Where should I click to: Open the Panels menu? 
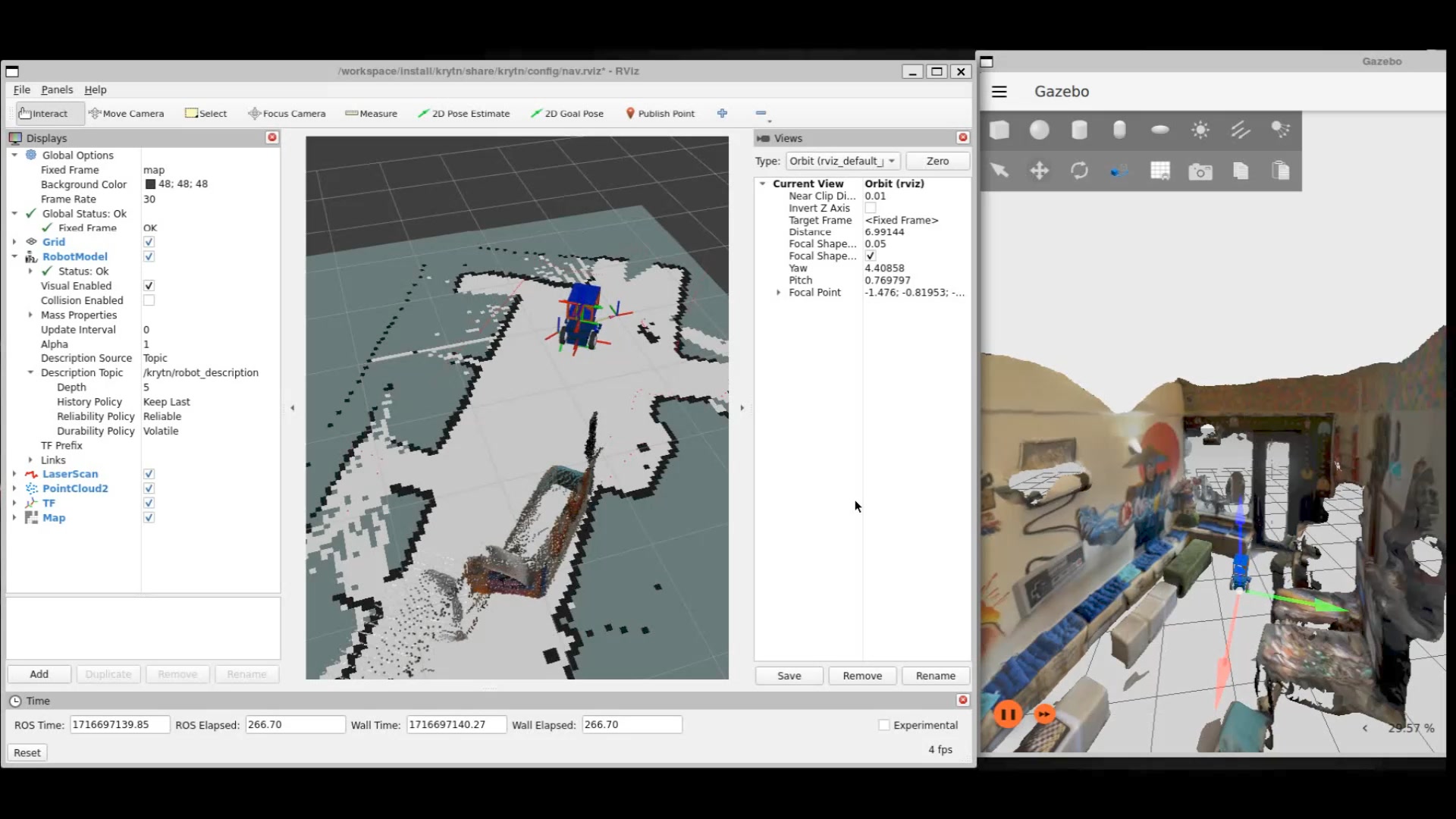(x=57, y=89)
